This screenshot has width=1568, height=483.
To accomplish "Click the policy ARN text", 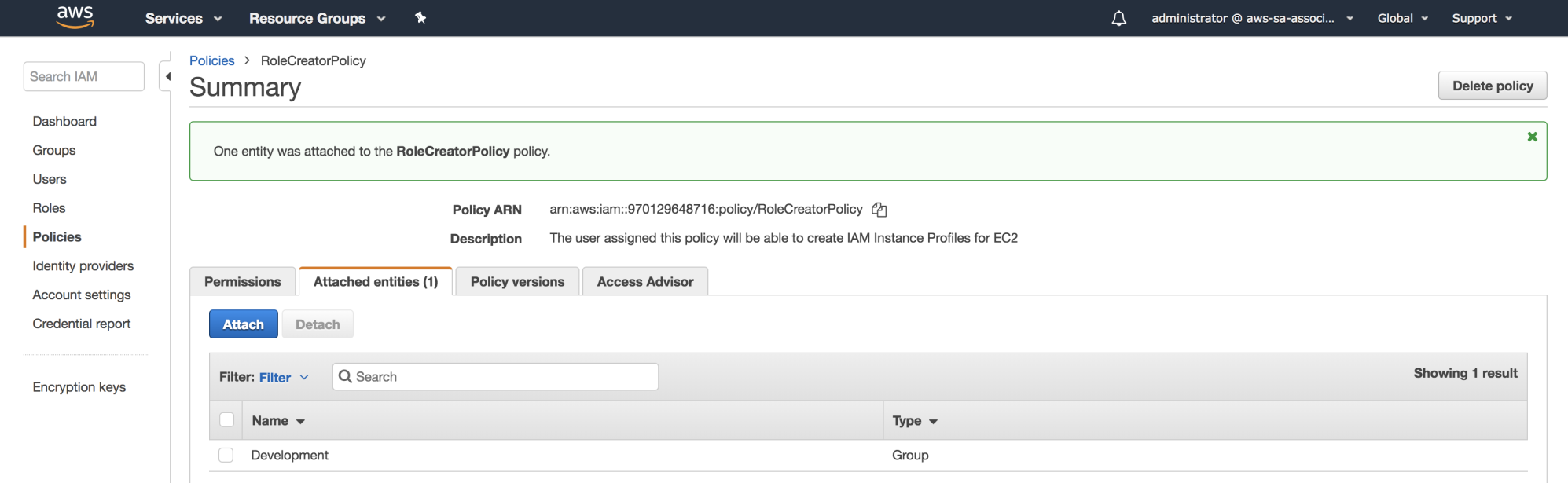I will click(x=706, y=209).
